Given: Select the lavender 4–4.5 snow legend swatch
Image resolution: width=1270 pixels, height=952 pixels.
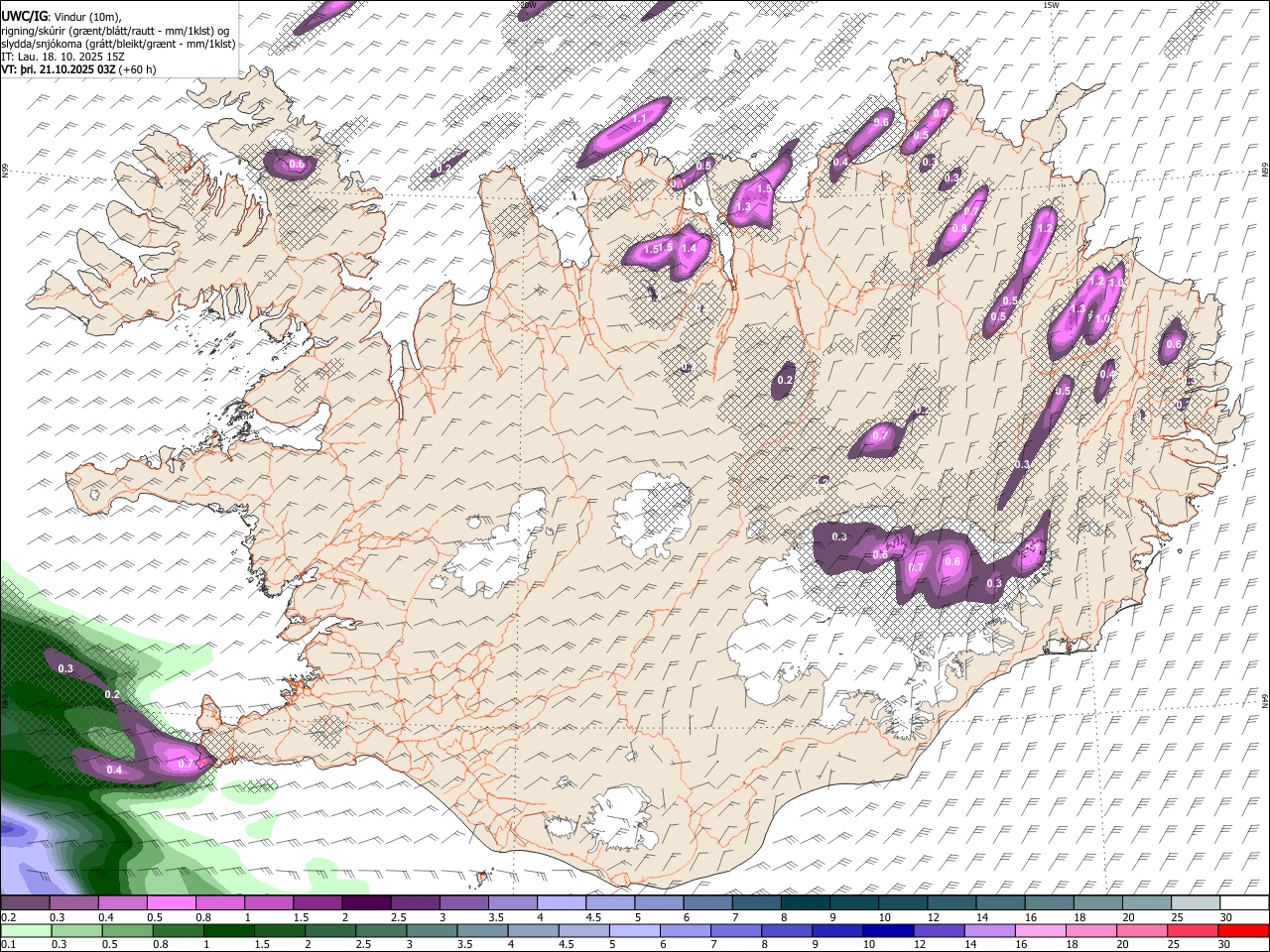Looking at the screenshot, I should [560, 903].
